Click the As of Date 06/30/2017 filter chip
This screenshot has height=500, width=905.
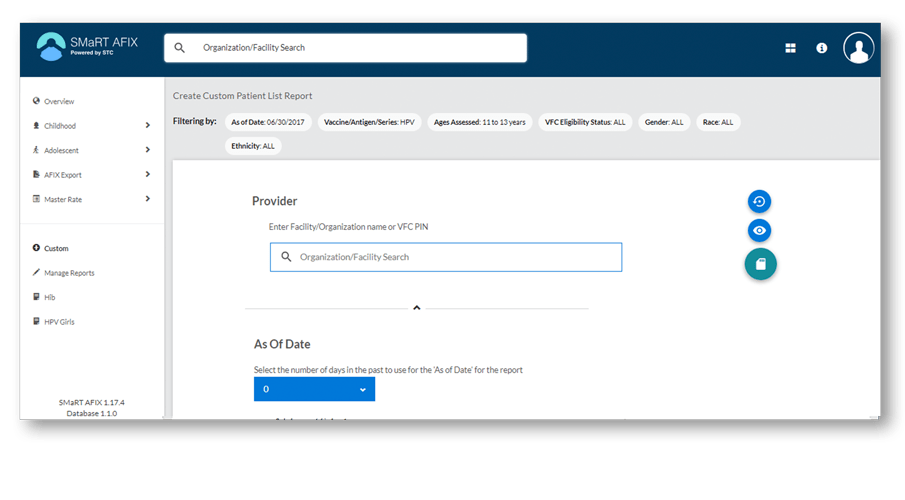click(x=268, y=122)
